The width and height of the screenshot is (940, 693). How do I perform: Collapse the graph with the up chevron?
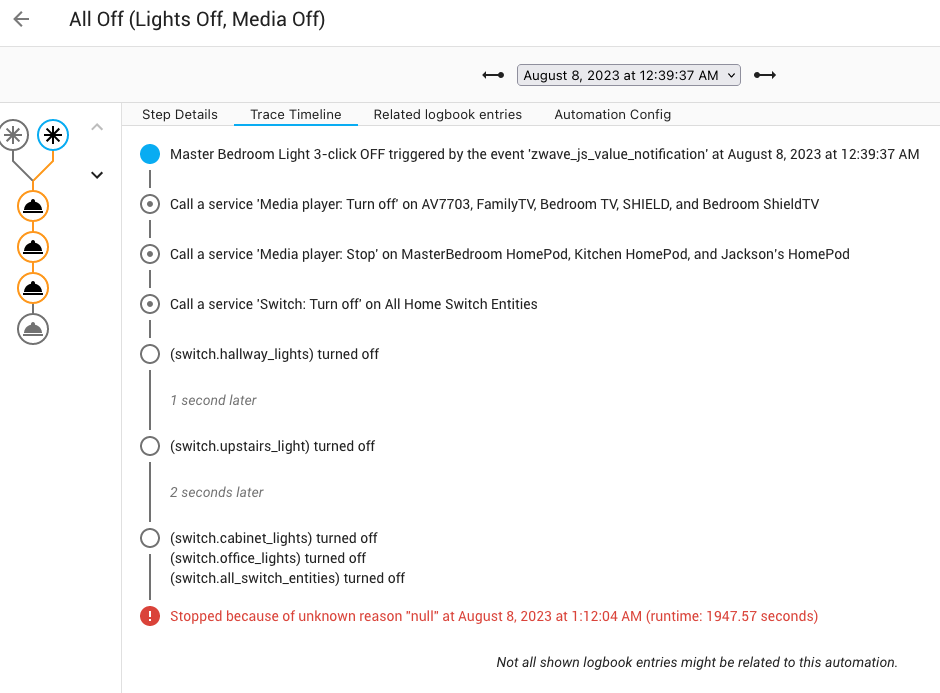pyautogui.click(x=97, y=128)
